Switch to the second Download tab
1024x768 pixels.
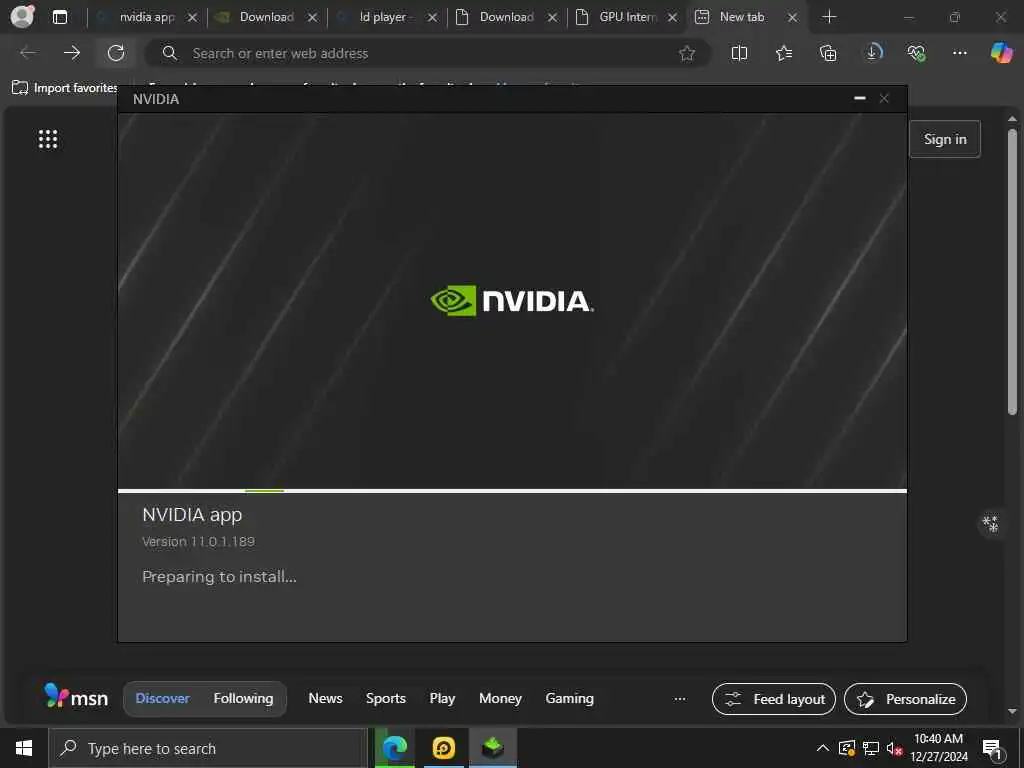click(506, 17)
